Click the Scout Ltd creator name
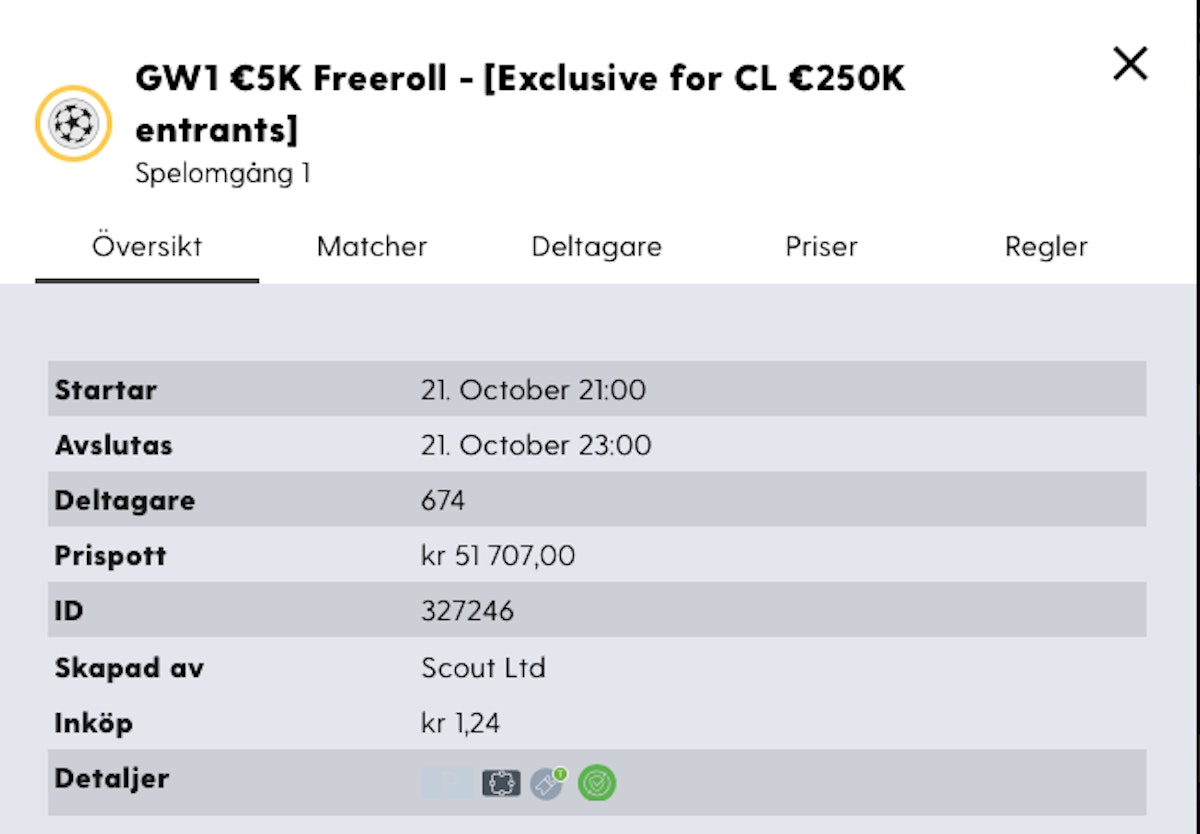Image resolution: width=1200 pixels, height=834 pixels. tap(484, 668)
